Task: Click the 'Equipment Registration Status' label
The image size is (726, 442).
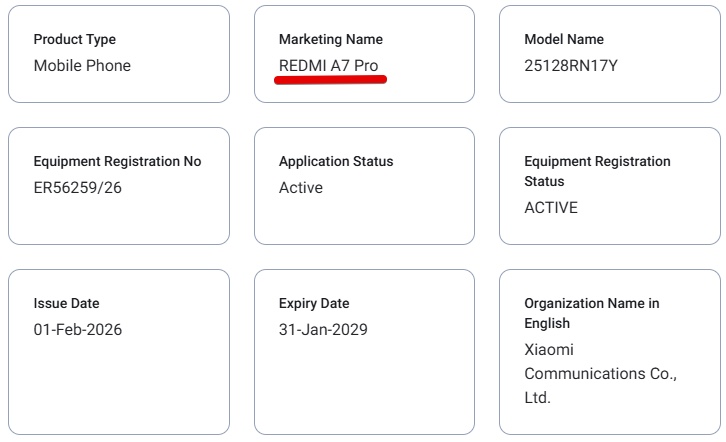Action: click(597, 171)
